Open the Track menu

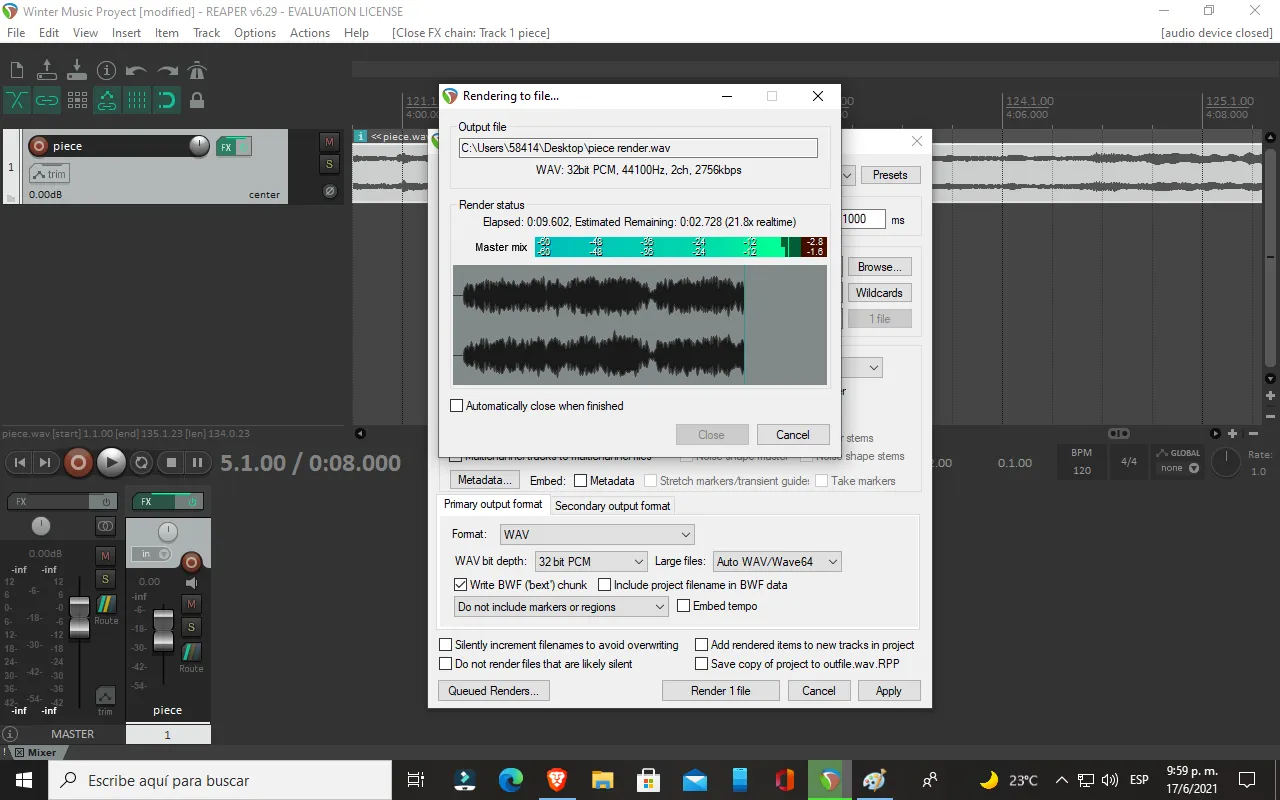[x=207, y=32]
